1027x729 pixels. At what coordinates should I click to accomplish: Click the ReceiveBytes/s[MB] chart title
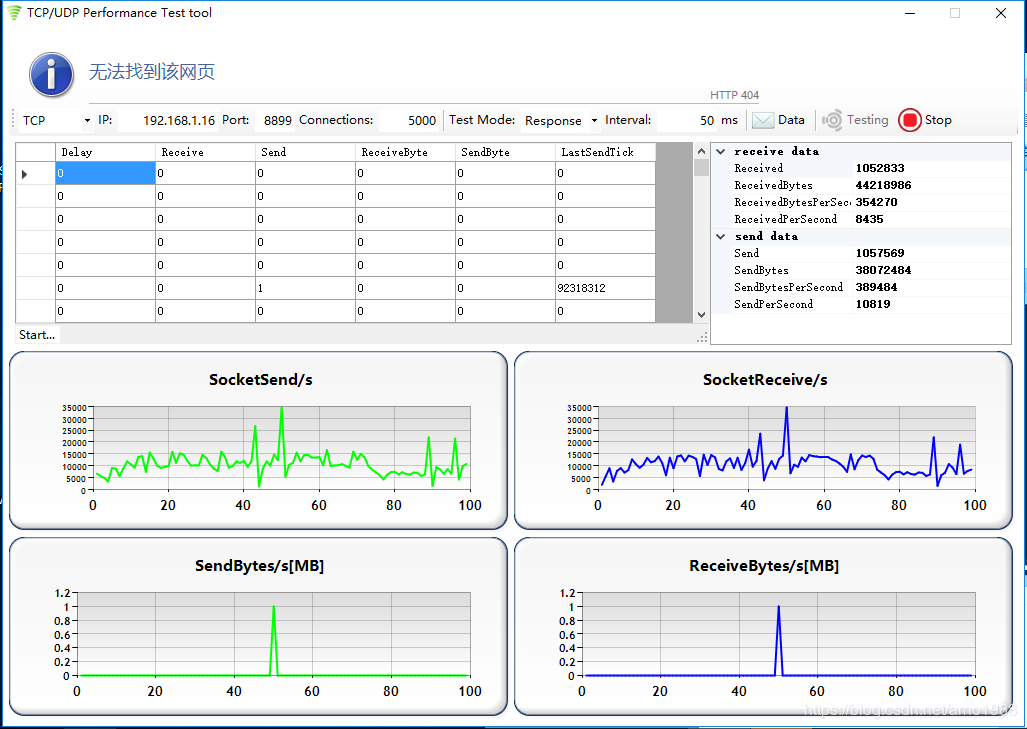764,566
